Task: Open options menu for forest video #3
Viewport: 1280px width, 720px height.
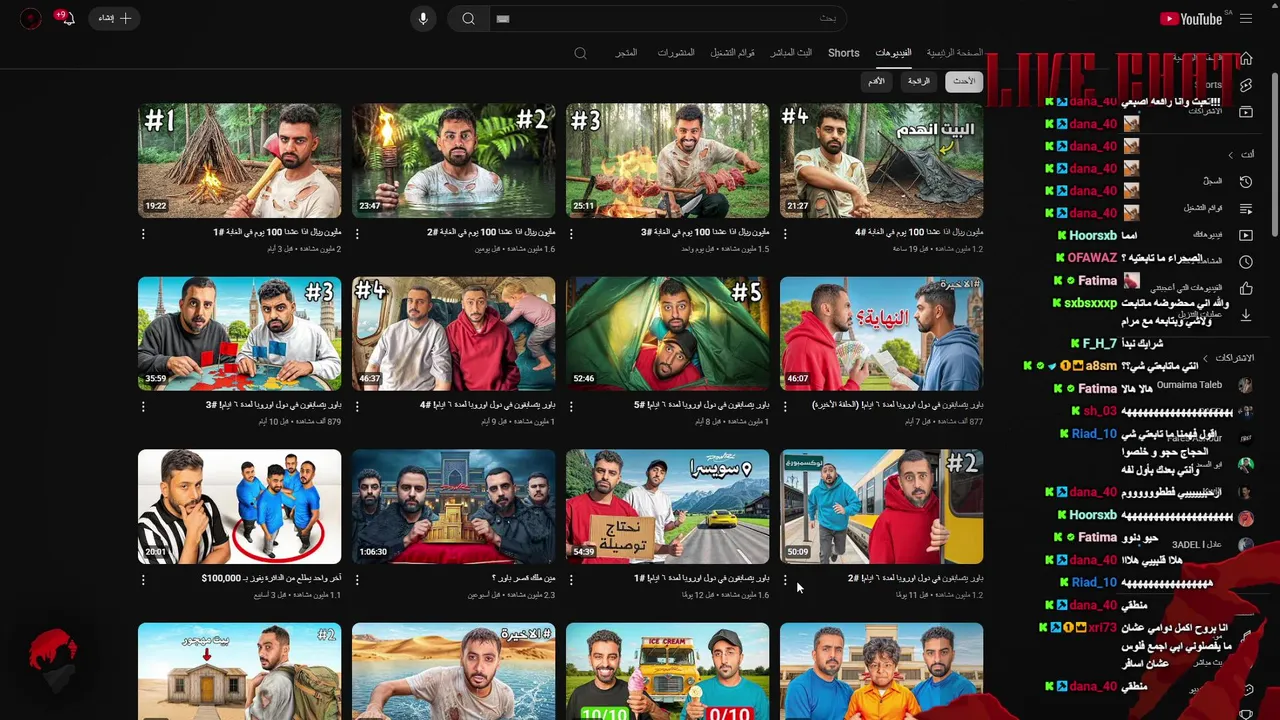Action: click(x=571, y=234)
